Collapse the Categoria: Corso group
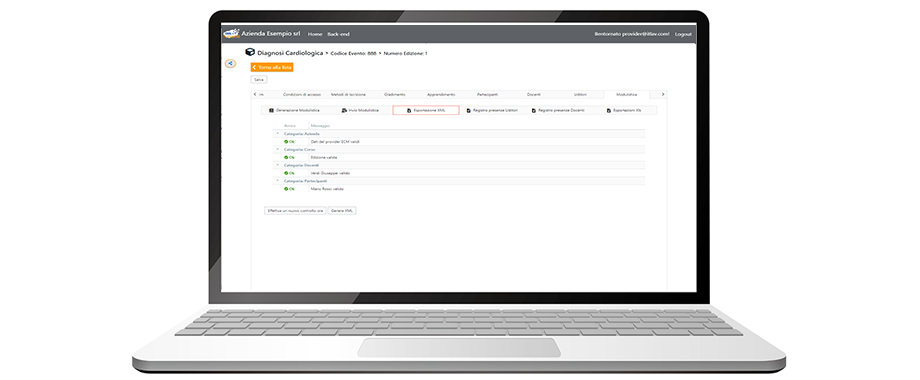920x380 pixels. click(278, 150)
